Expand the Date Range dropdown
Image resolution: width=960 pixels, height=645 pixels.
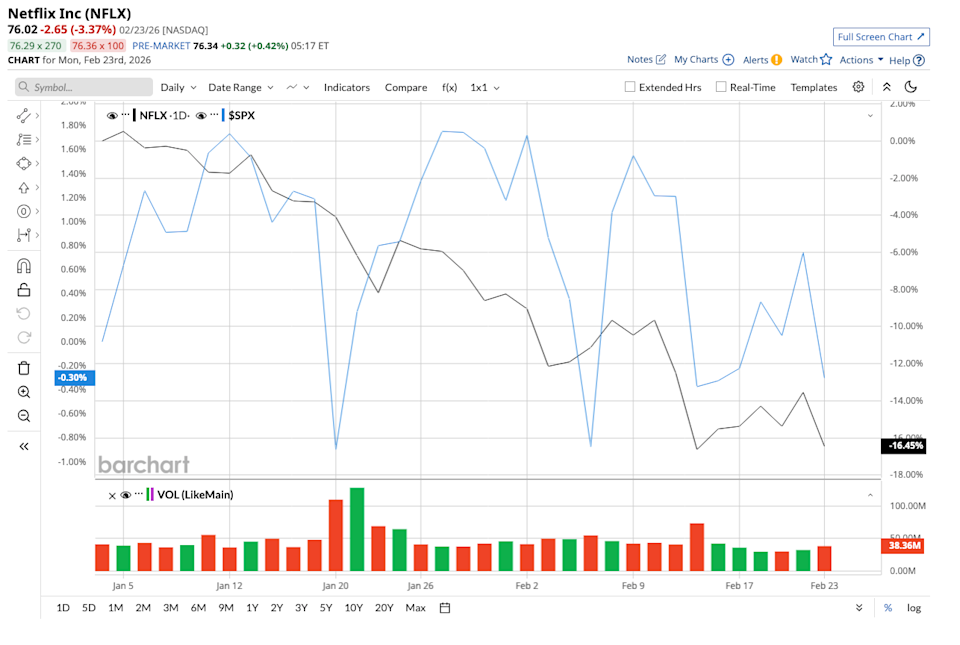click(240, 87)
